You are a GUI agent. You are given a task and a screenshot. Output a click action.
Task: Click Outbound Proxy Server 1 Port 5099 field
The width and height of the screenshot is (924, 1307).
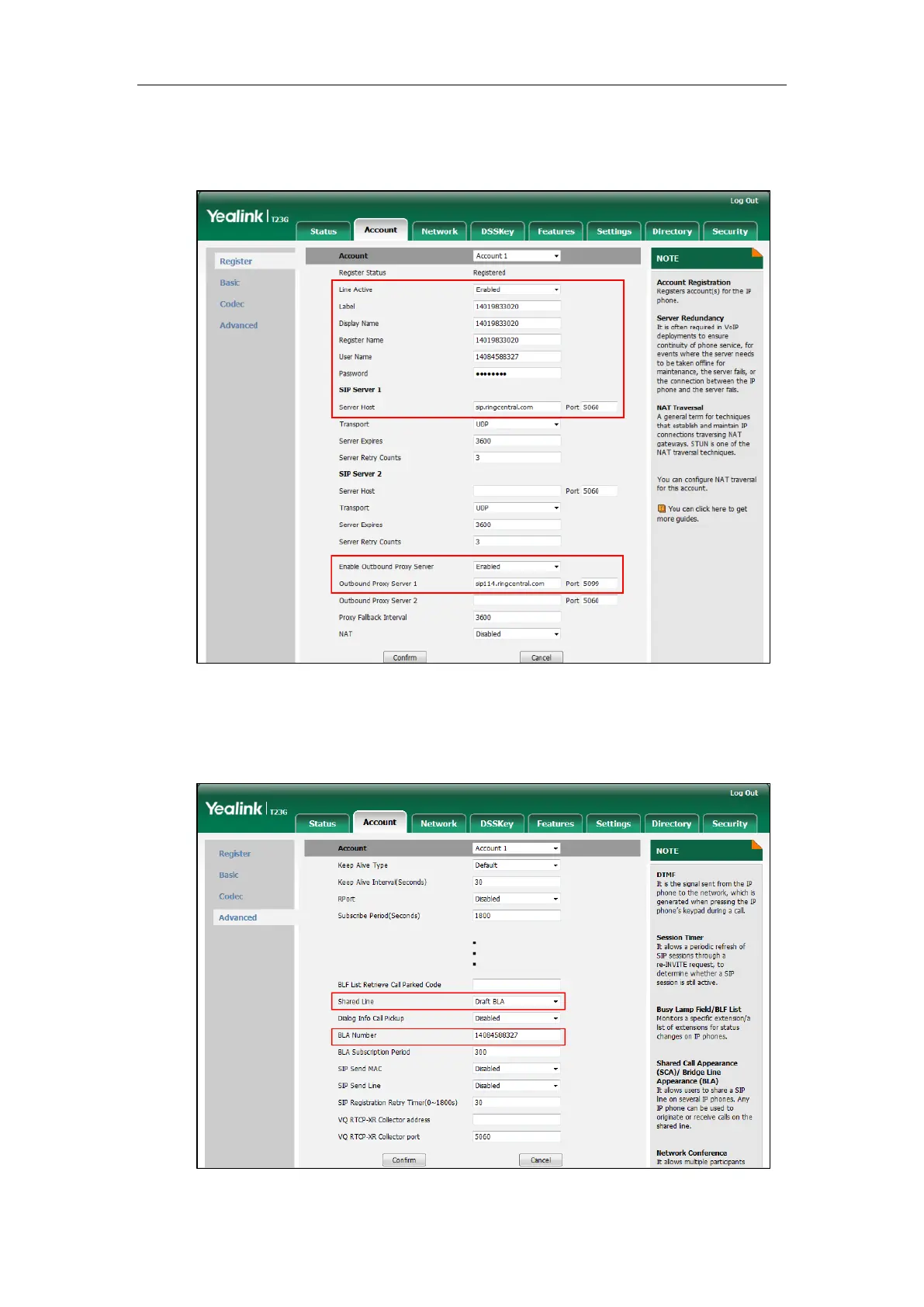[x=600, y=584]
